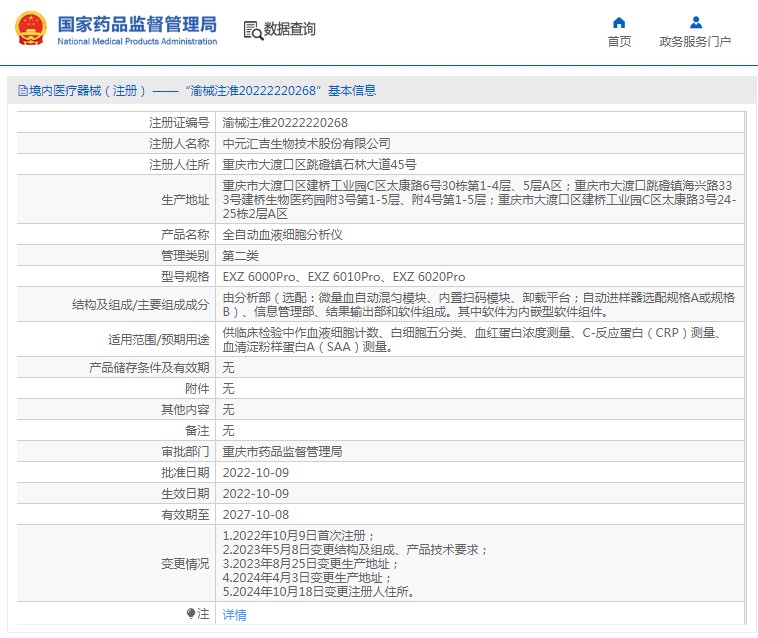Image resolution: width=758 pixels, height=638 pixels.
Task: Open the 政务服务门户 link
Action: pos(695,42)
